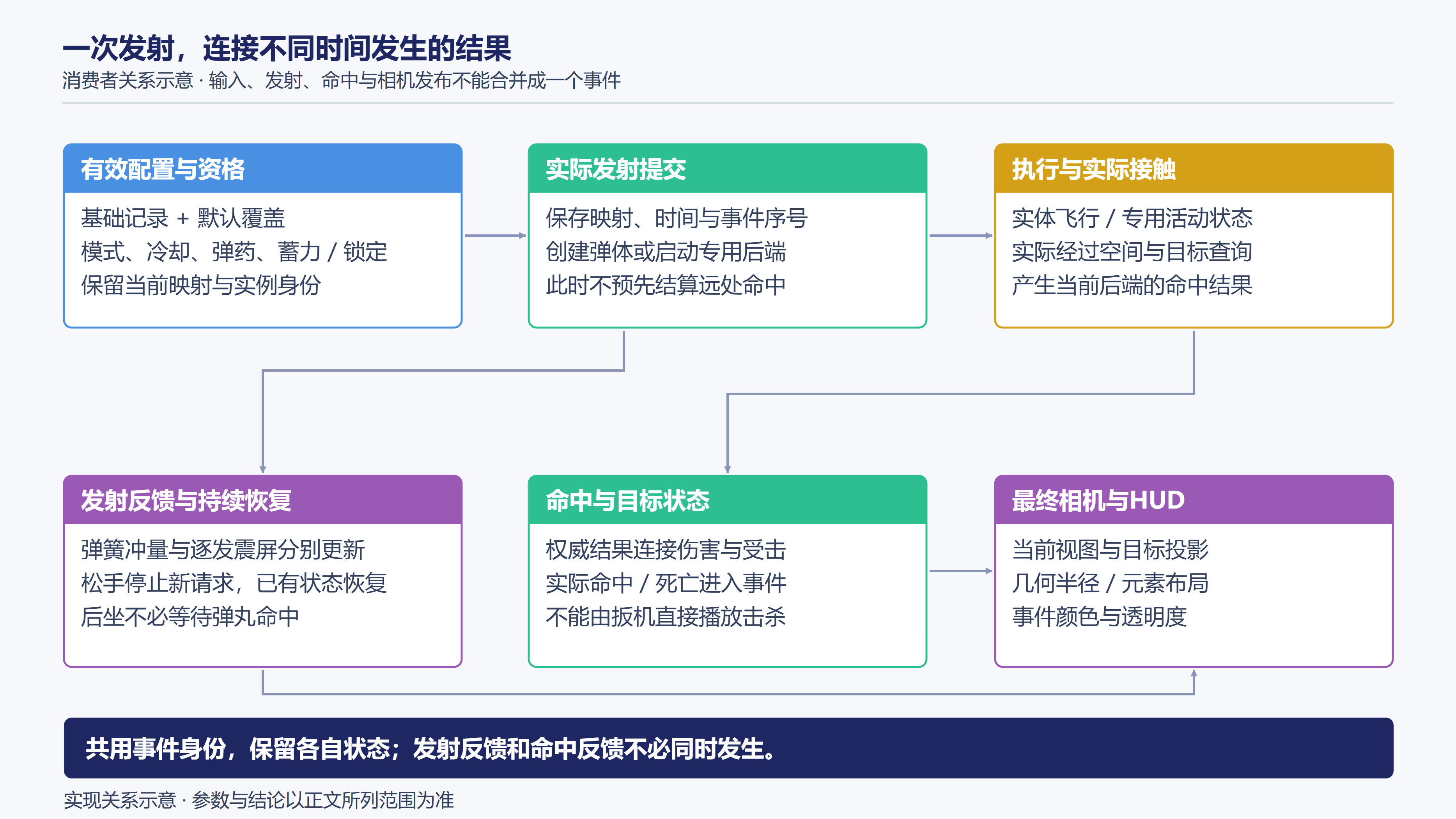Image resolution: width=1456 pixels, height=819 pixels.
Task: Click the line 创建弹体或启动专用后端
Action: point(666,252)
